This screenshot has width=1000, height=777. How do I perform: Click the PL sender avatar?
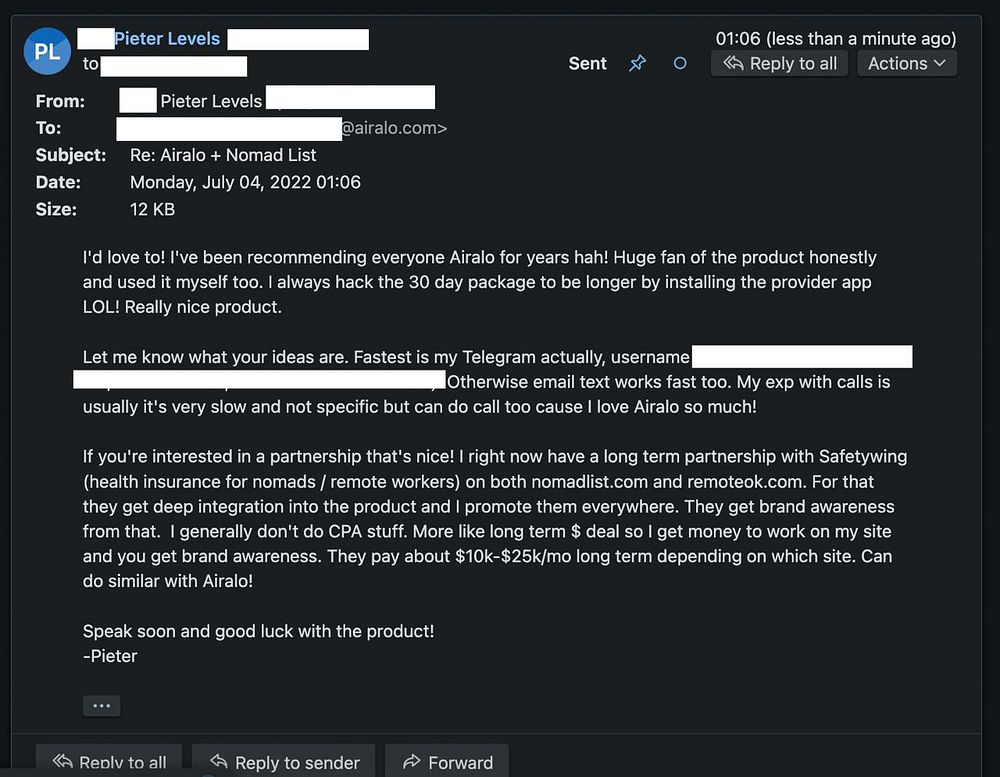click(x=47, y=51)
